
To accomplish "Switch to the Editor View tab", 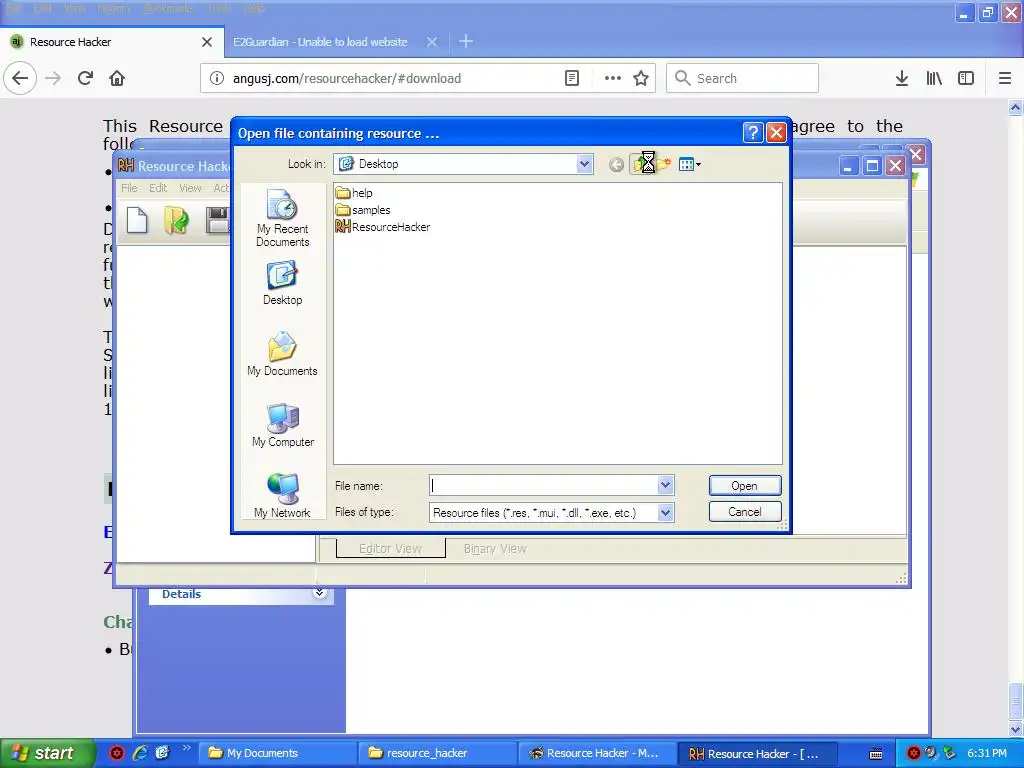I will pos(391,549).
